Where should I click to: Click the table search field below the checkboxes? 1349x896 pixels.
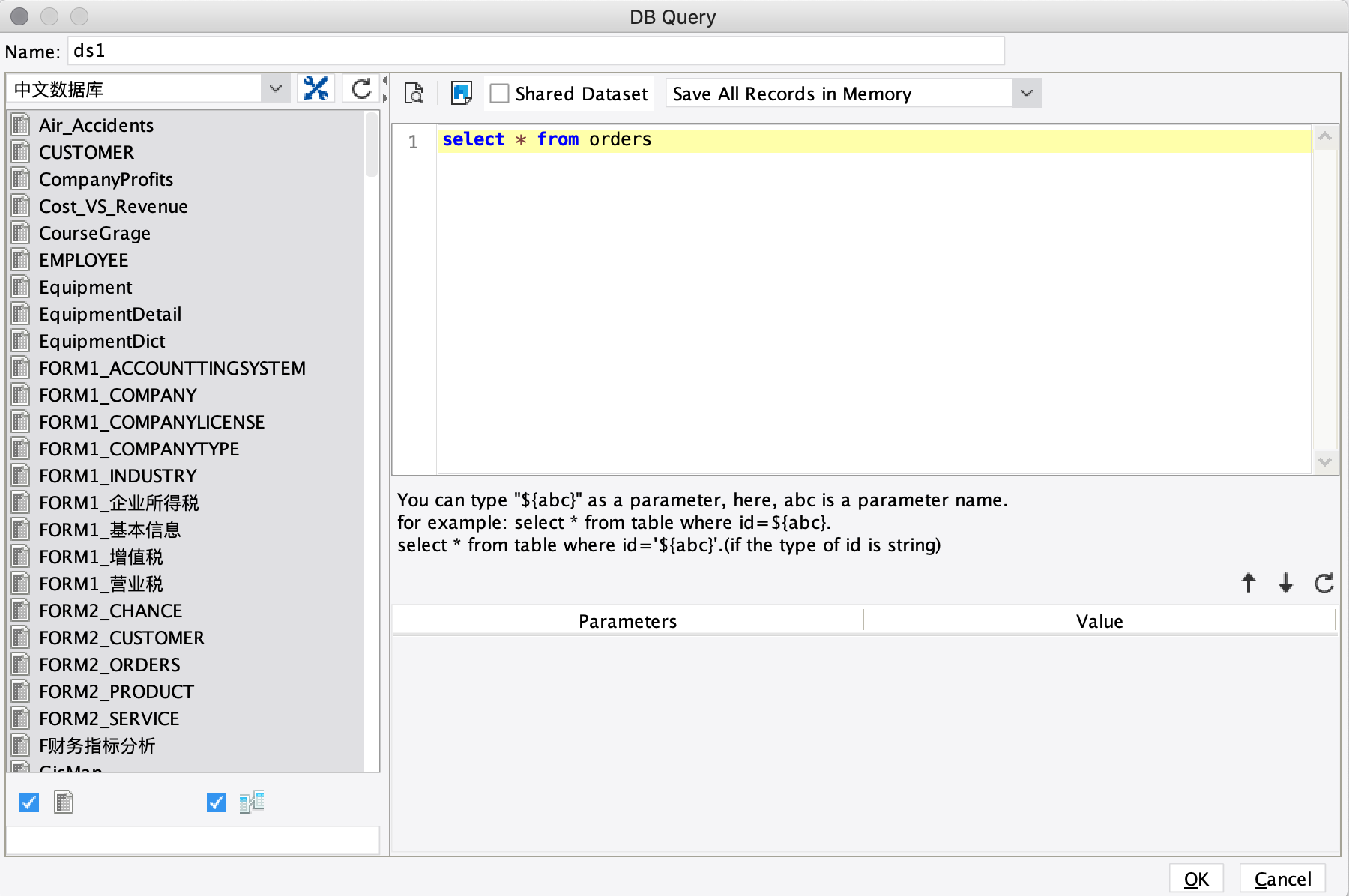point(193,840)
